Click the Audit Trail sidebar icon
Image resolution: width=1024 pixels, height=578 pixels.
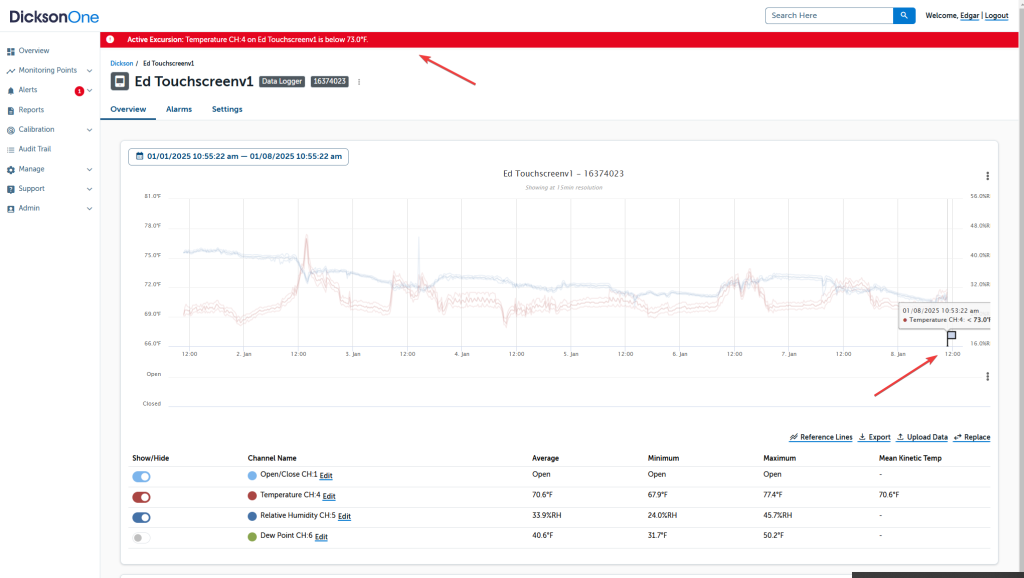(11, 149)
